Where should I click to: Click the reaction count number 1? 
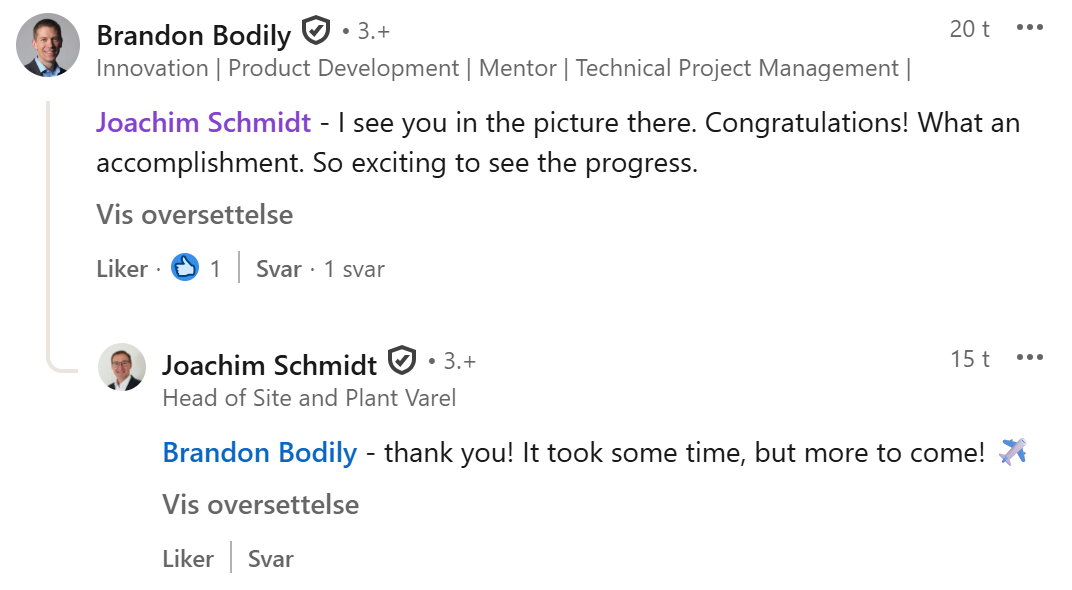[215, 269]
